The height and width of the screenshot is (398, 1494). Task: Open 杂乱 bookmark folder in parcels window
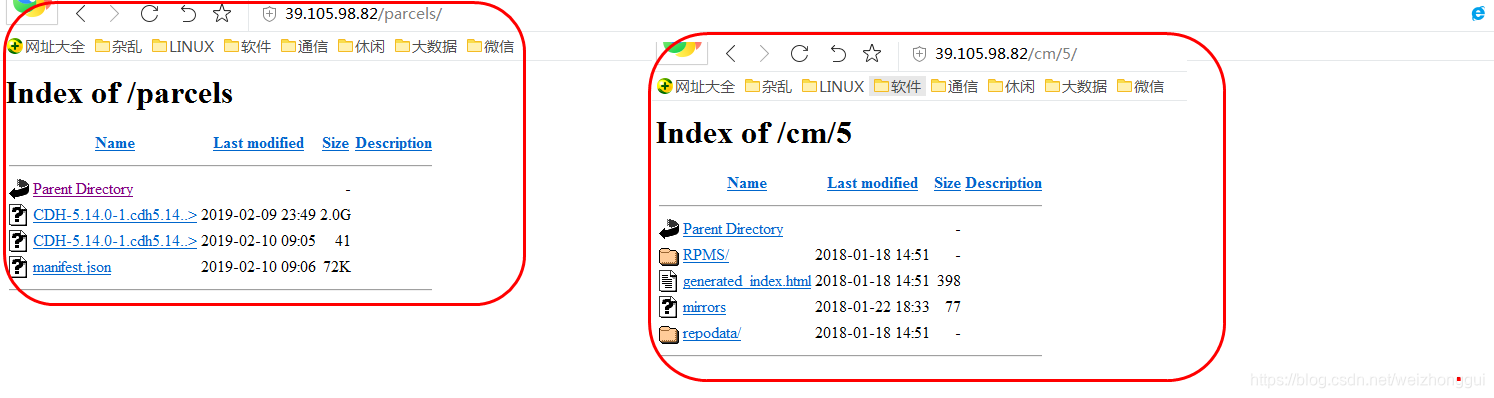118,46
